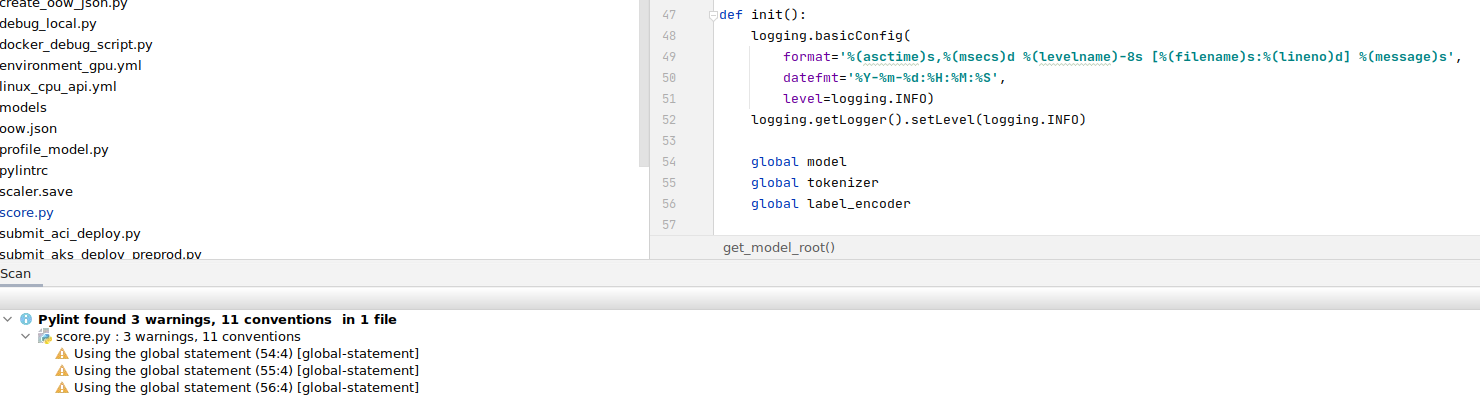Screen dimensions: 1480x408
Task: Select environment_gpu.yml in the file list
Action: point(70,65)
